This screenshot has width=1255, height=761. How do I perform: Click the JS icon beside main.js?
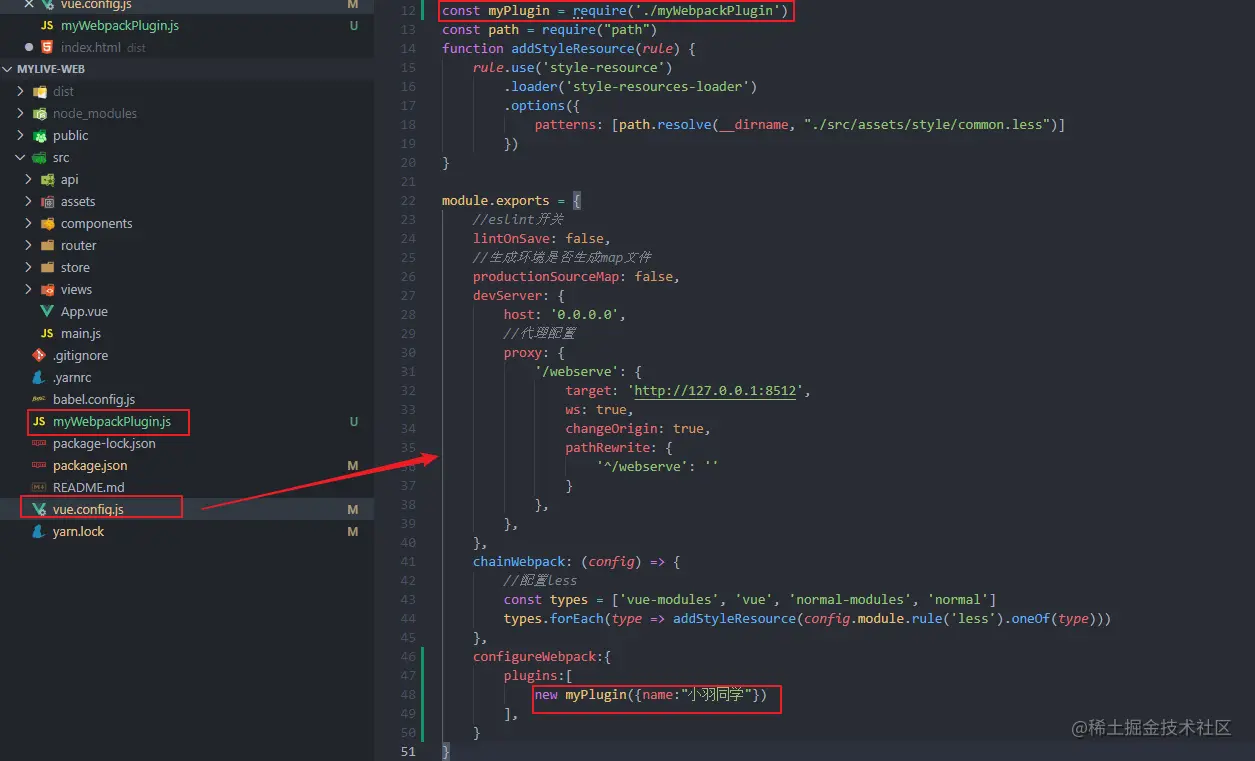(47, 333)
